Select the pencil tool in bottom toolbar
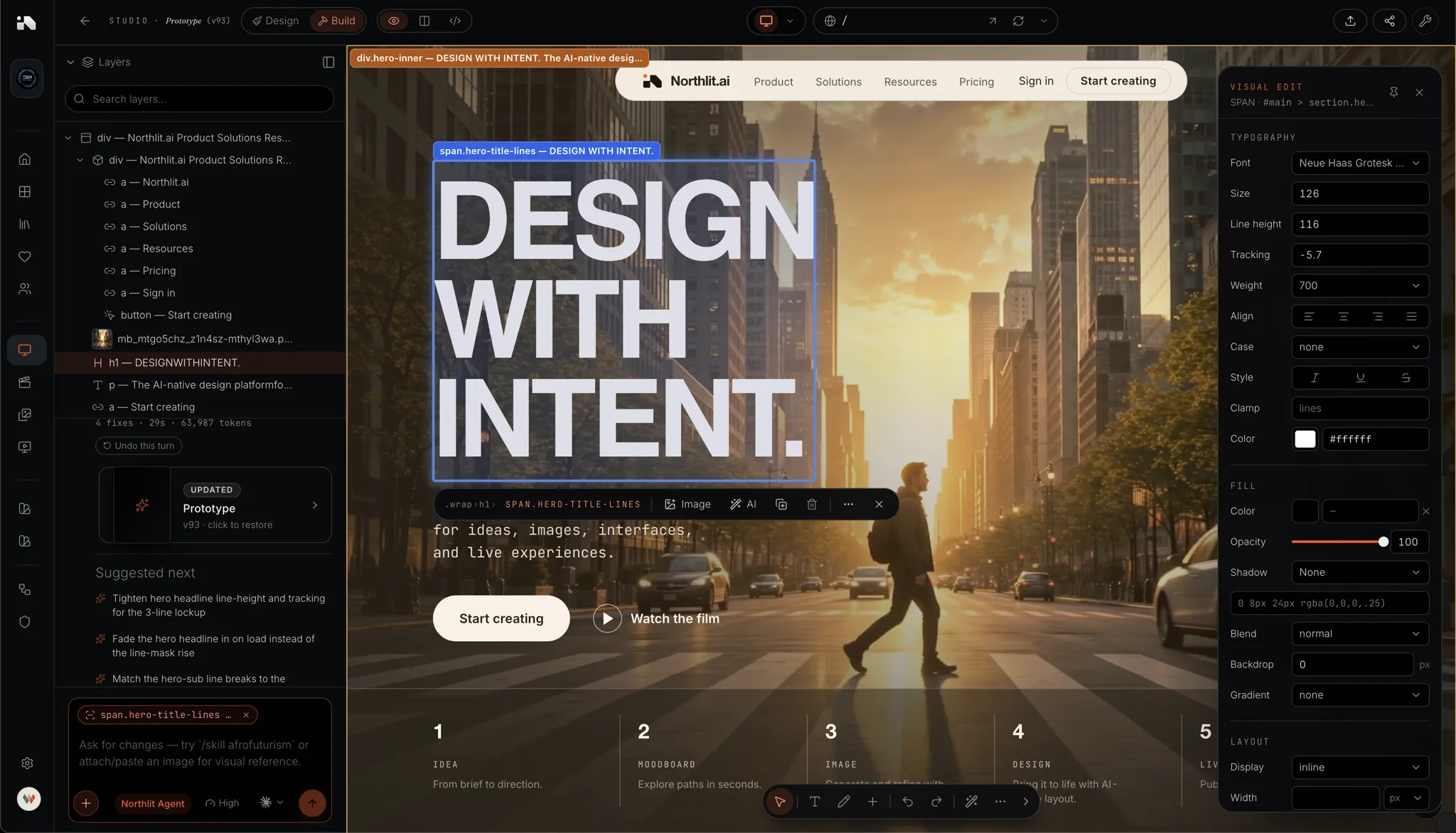The image size is (1456, 833). click(x=844, y=801)
